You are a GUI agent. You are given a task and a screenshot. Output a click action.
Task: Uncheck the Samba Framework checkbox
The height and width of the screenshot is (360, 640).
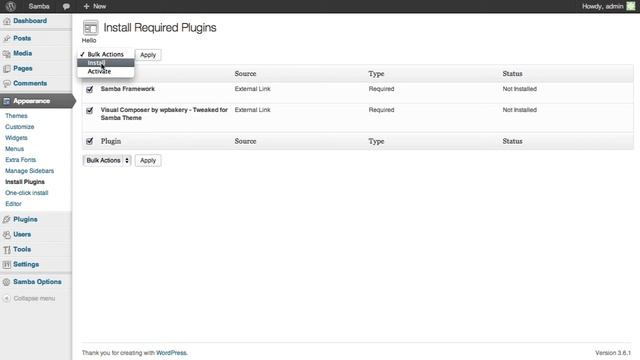click(x=90, y=89)
